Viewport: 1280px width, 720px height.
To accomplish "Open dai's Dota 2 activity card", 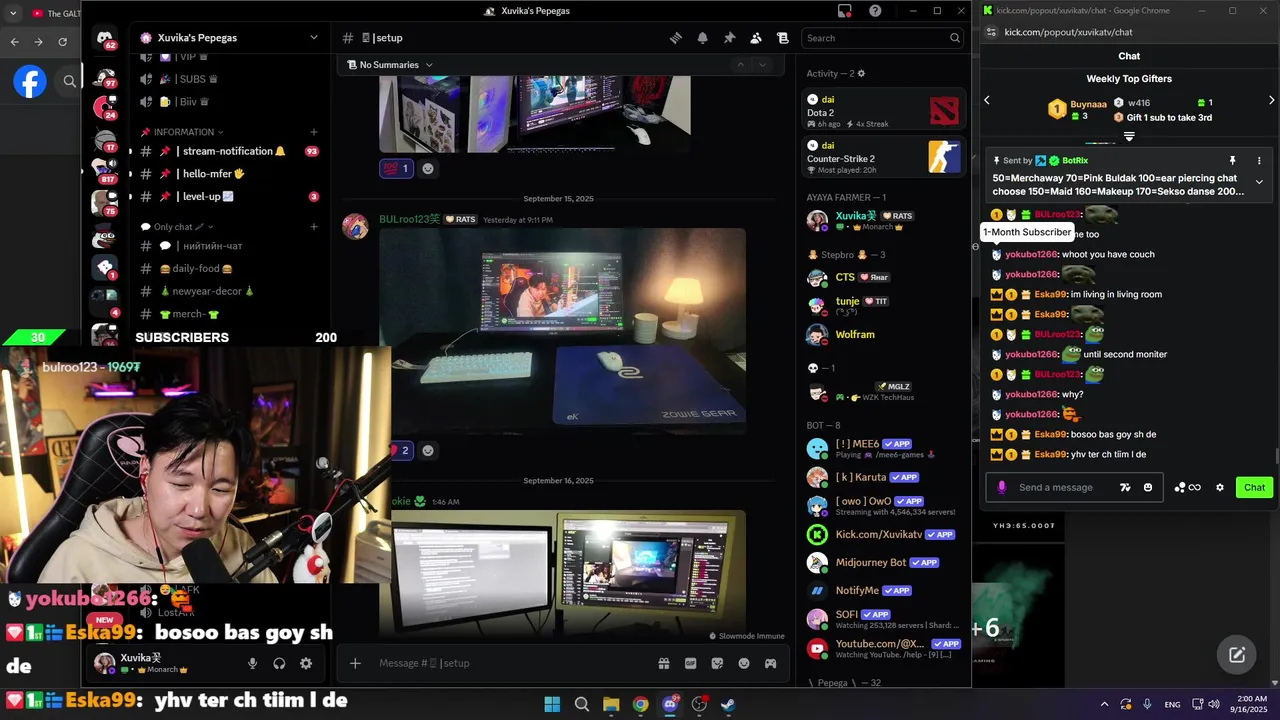I will point(884,110).
